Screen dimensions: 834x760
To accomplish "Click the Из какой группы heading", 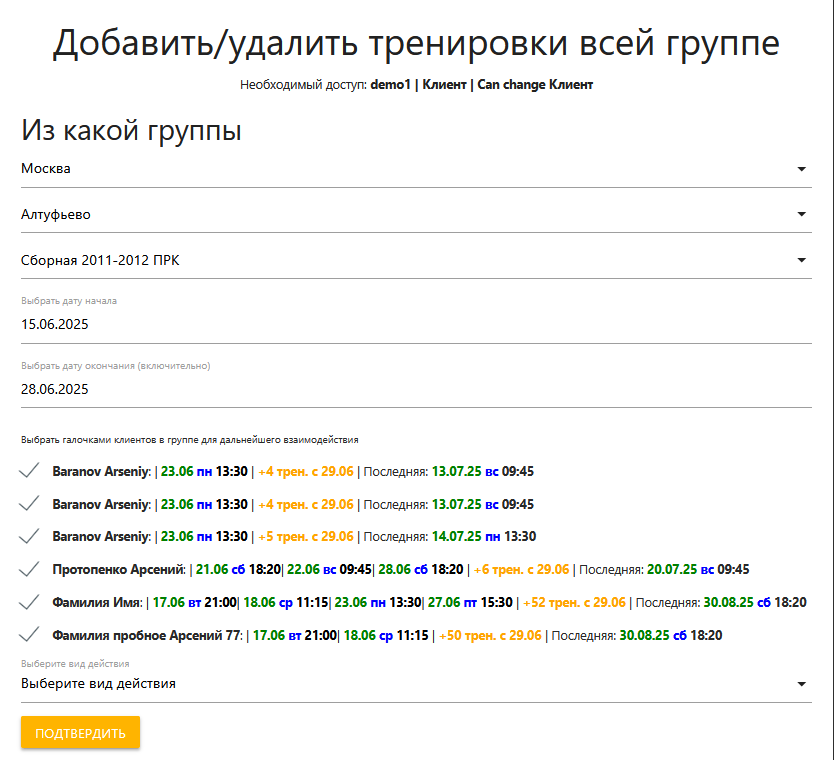I will (x=131, y=130).
